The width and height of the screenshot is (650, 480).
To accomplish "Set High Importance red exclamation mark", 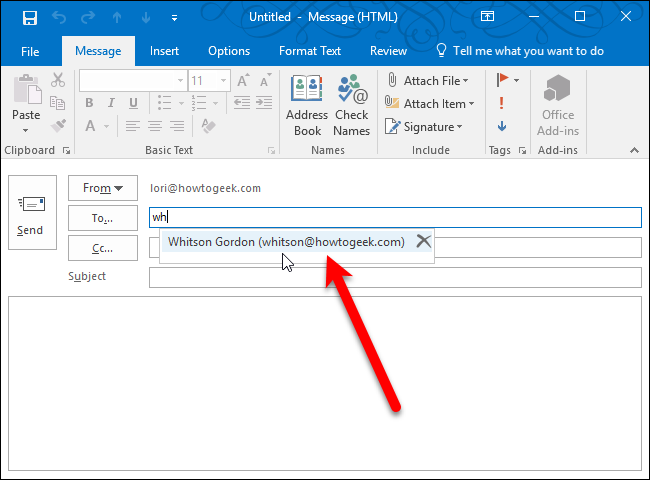I will 502,103.
